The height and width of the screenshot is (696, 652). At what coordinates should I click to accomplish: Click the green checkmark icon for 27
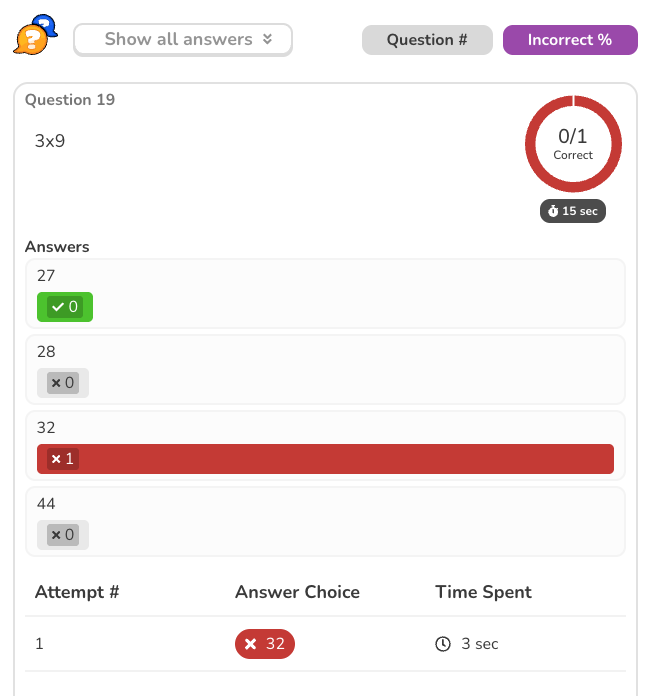[57, 307]
